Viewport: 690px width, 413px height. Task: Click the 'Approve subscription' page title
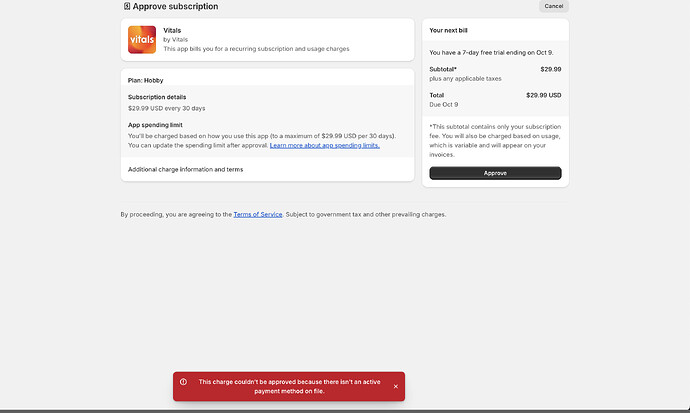pyautogui.click(x=175, y=6)
